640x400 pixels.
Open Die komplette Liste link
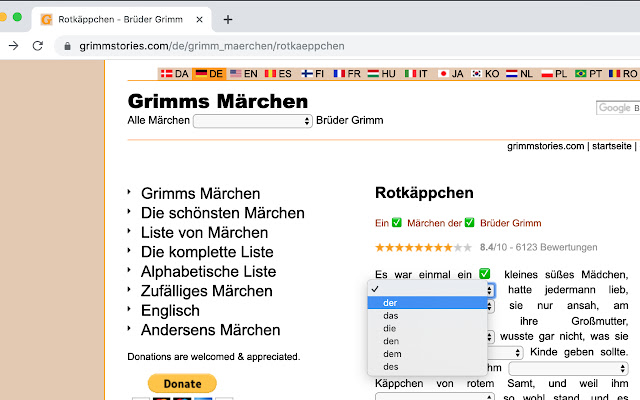tap(207, 252)
